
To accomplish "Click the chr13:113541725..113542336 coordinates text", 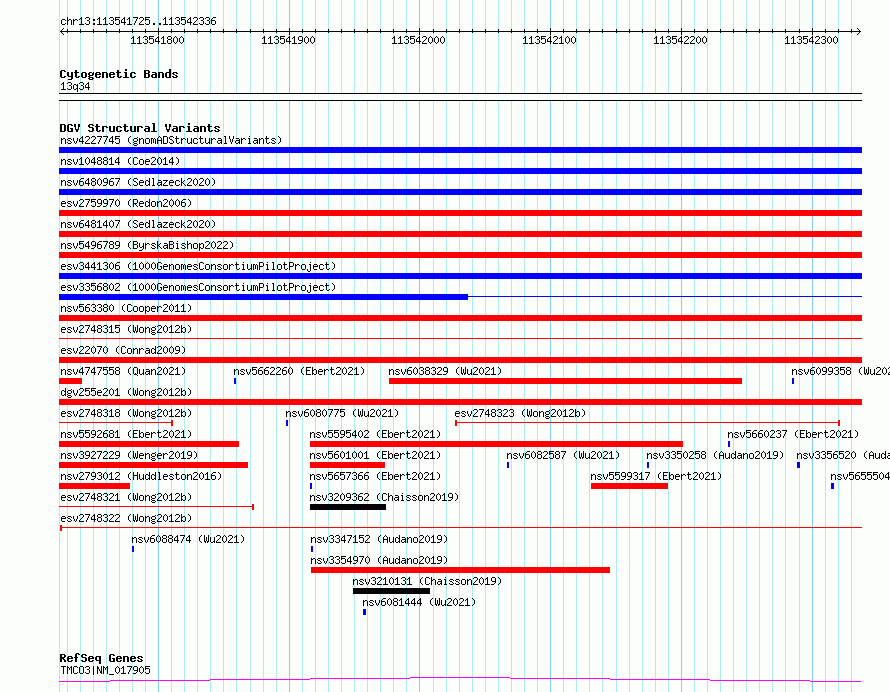I will pyautogui.click(x=138, y=22).
